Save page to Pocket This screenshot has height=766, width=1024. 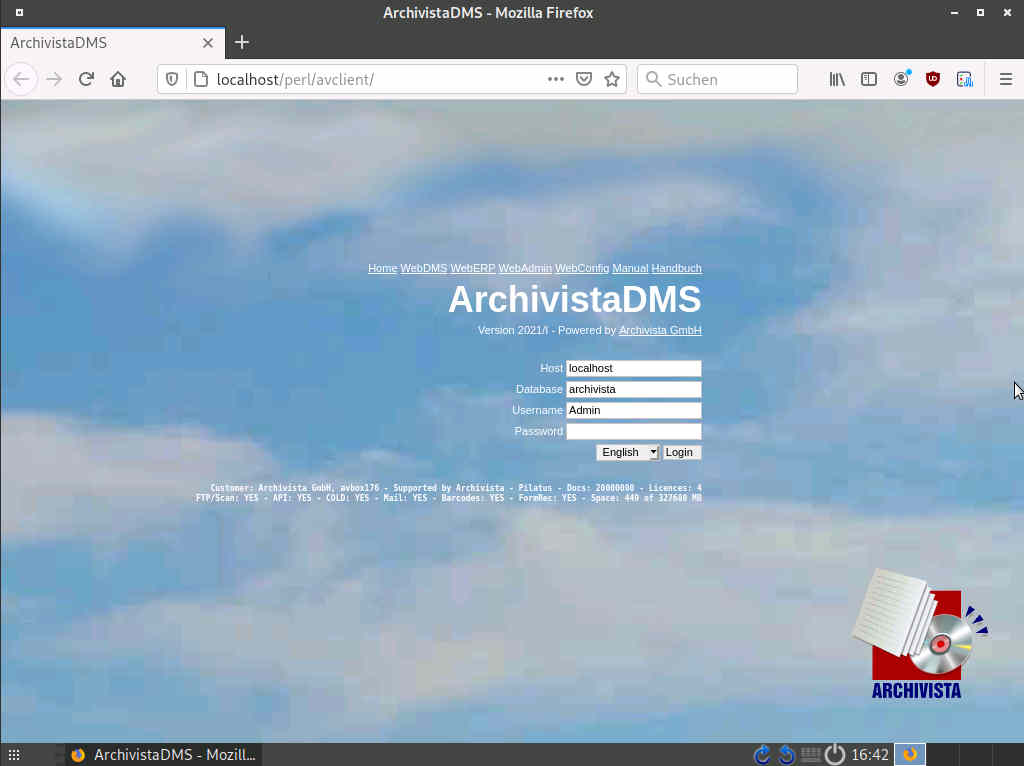pos(584,79)
